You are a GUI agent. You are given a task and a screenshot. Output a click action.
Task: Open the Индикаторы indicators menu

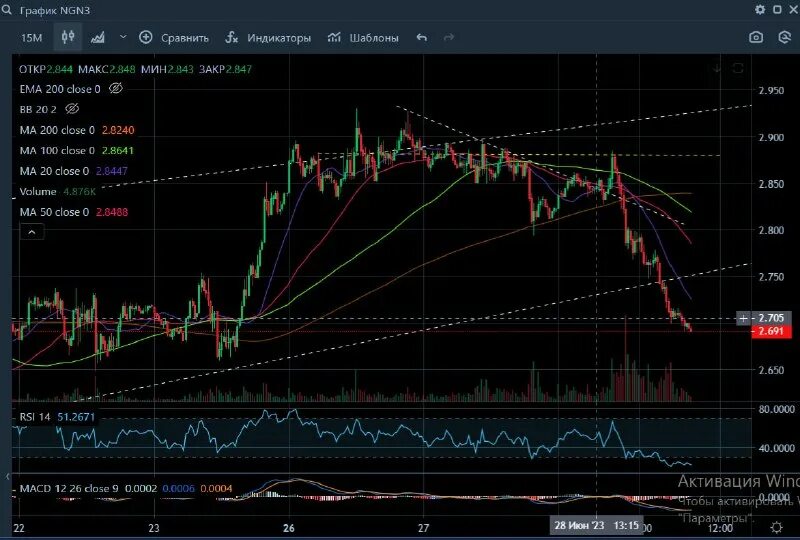click(x=268, y=38)
